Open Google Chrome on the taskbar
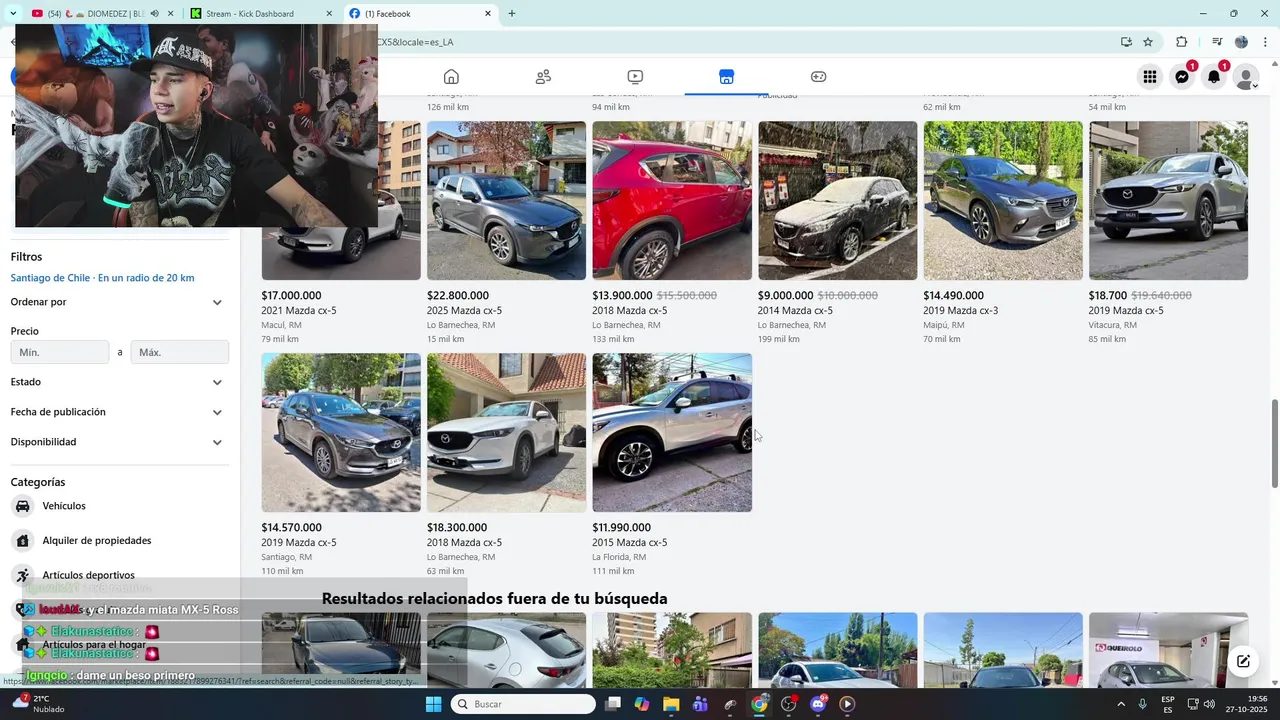 (x=759, y=704)
